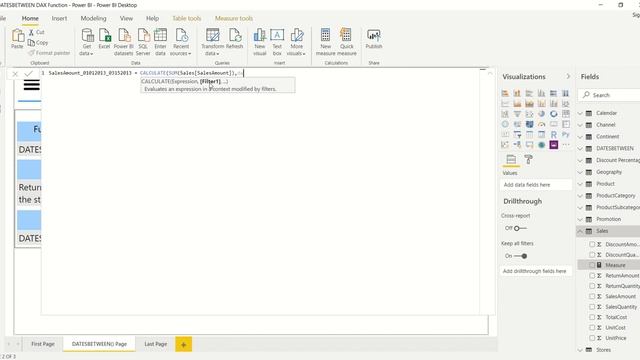
Task: Switch to the Home ribbon tab
Action: click(x=30, y=18)
